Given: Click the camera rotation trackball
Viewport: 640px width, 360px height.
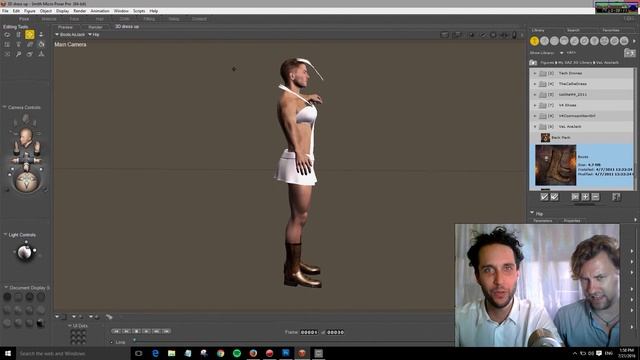Looking at the screenshot, I should tap(27, 181).
